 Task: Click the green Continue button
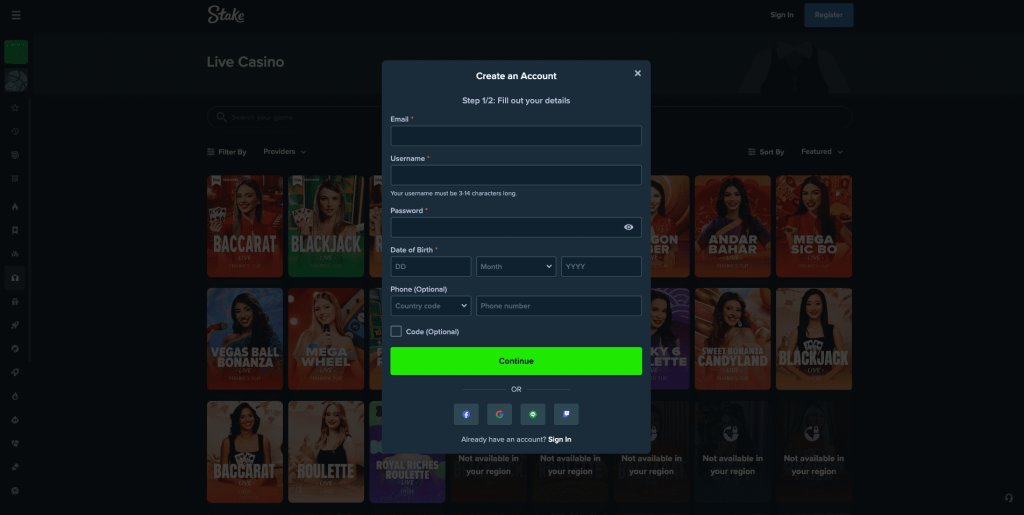(x=516, y=361)
